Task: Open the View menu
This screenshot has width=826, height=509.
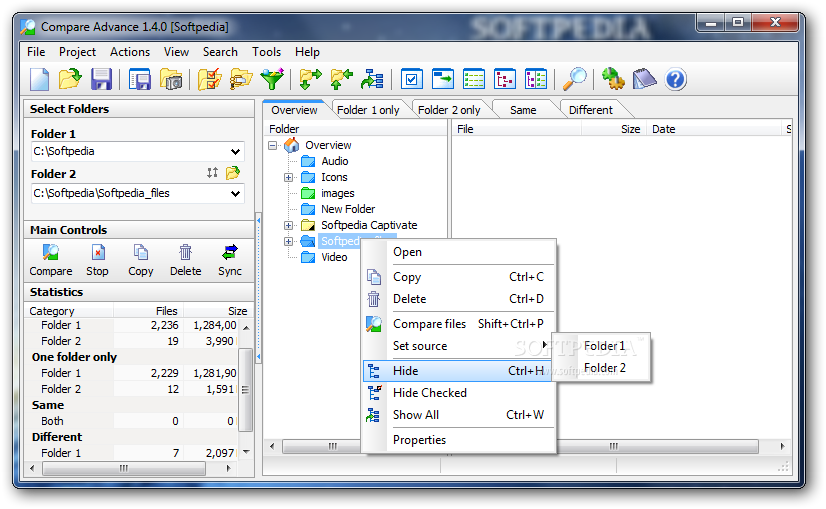Action: (x=176, y=52)
